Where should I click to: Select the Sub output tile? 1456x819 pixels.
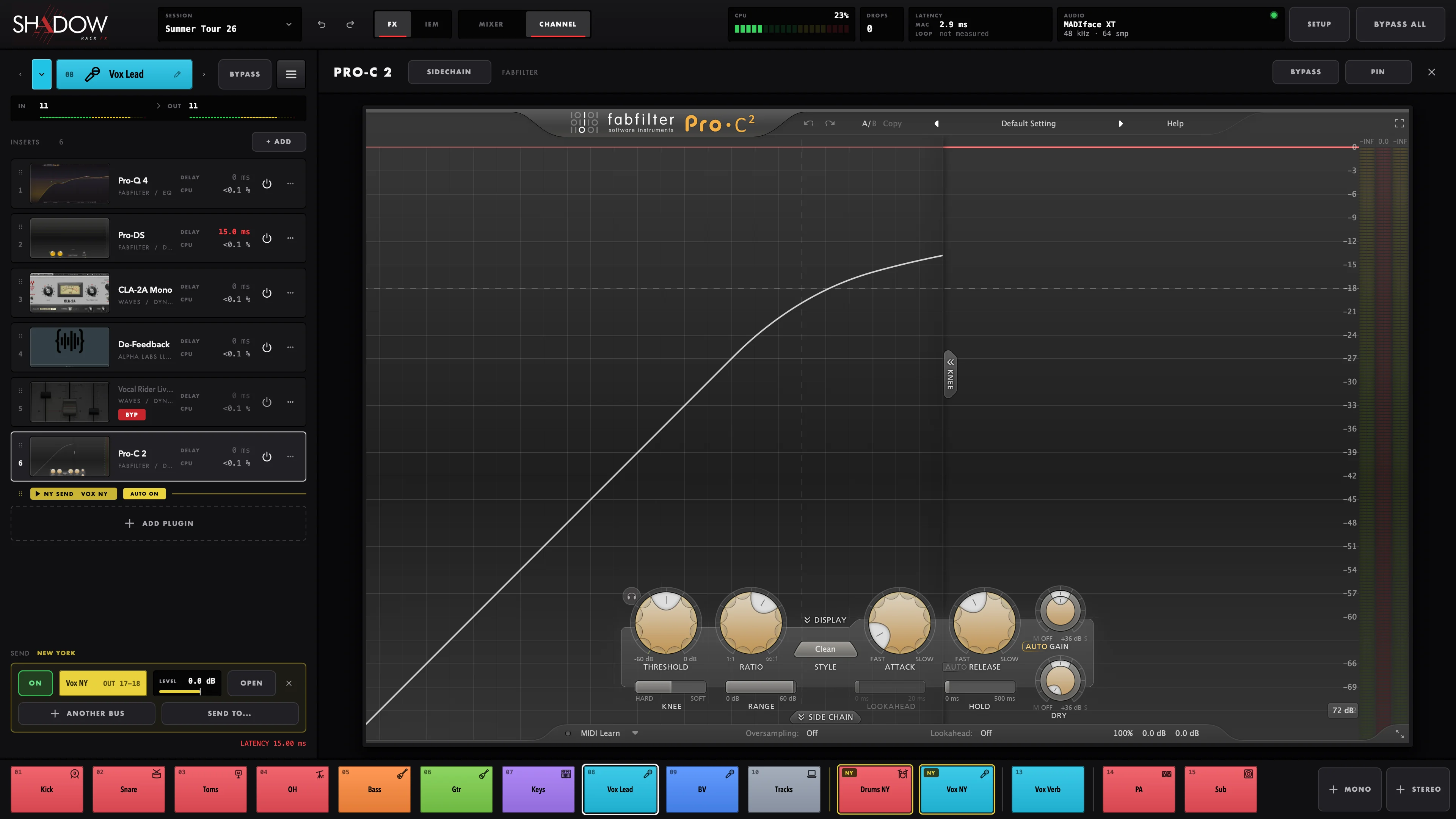[x=1221, y=789]
